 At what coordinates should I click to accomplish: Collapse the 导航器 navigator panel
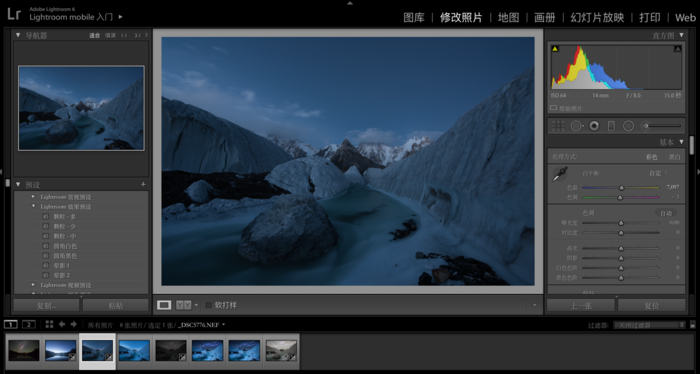coord(18,35)
